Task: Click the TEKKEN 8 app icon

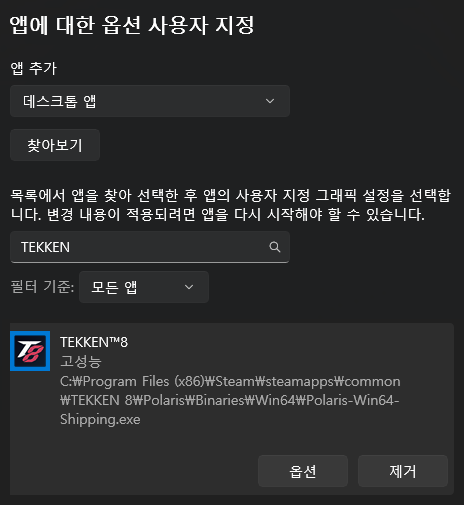Action: [x=30, y=351]
